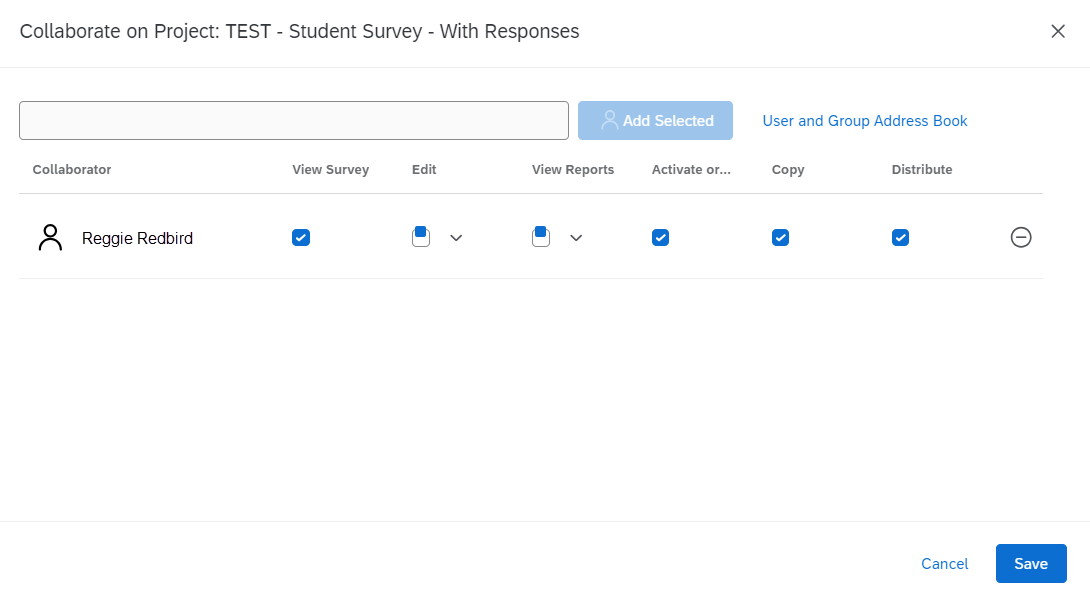Image resolution: width=1090 pixels, height=600 pixels.
Task: Click Reggie Redbird's user avatar icon
Action: 50,237
